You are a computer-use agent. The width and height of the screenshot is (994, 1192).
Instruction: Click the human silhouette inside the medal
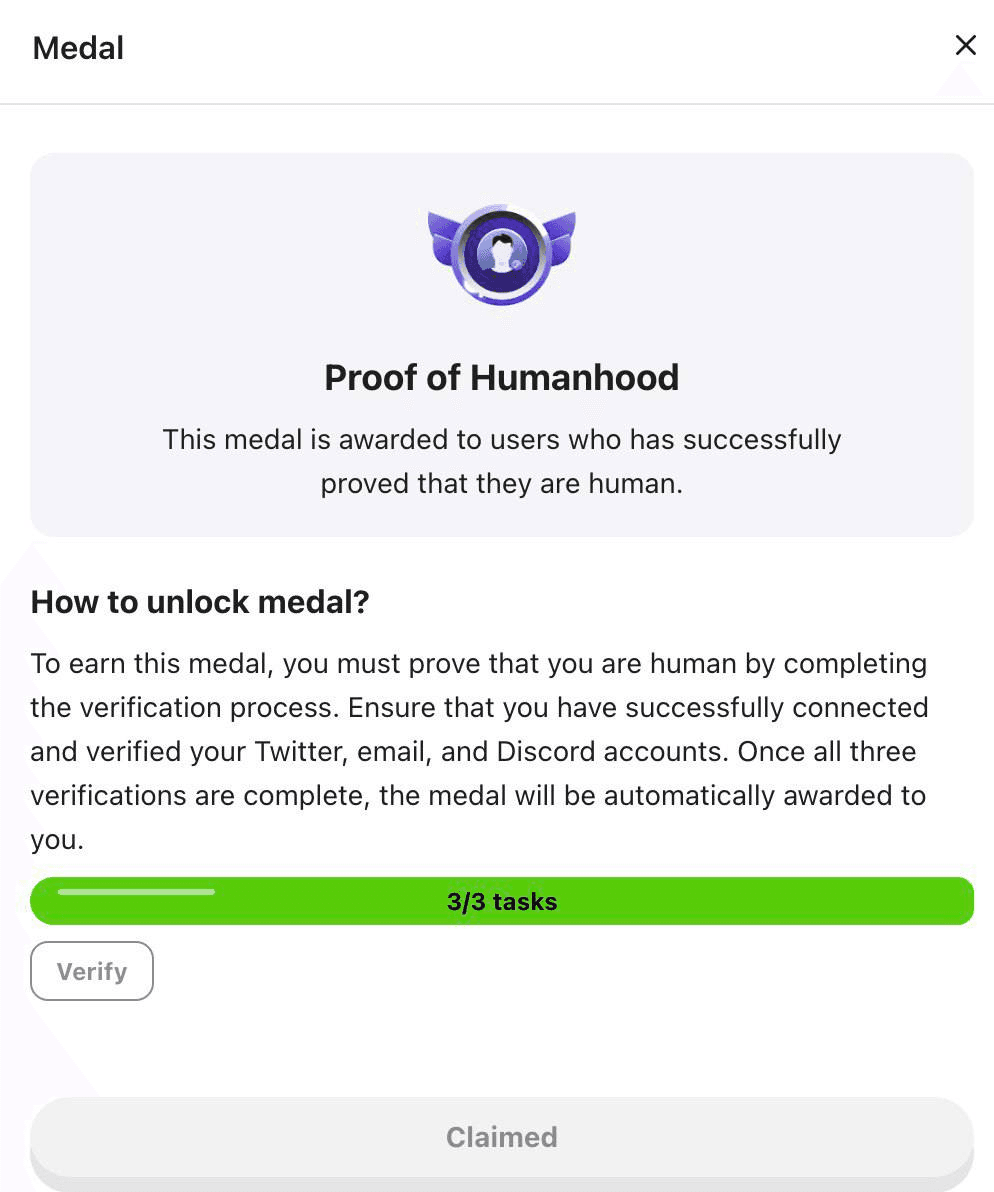coord(502,252)
